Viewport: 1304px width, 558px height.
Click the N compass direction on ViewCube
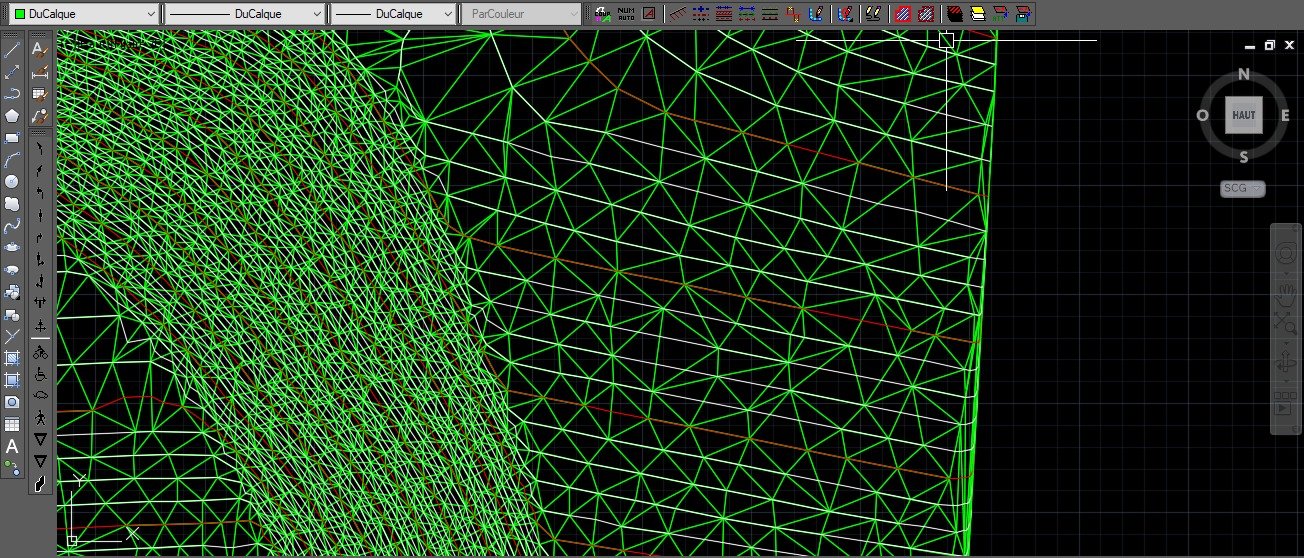pos(1244,75)
